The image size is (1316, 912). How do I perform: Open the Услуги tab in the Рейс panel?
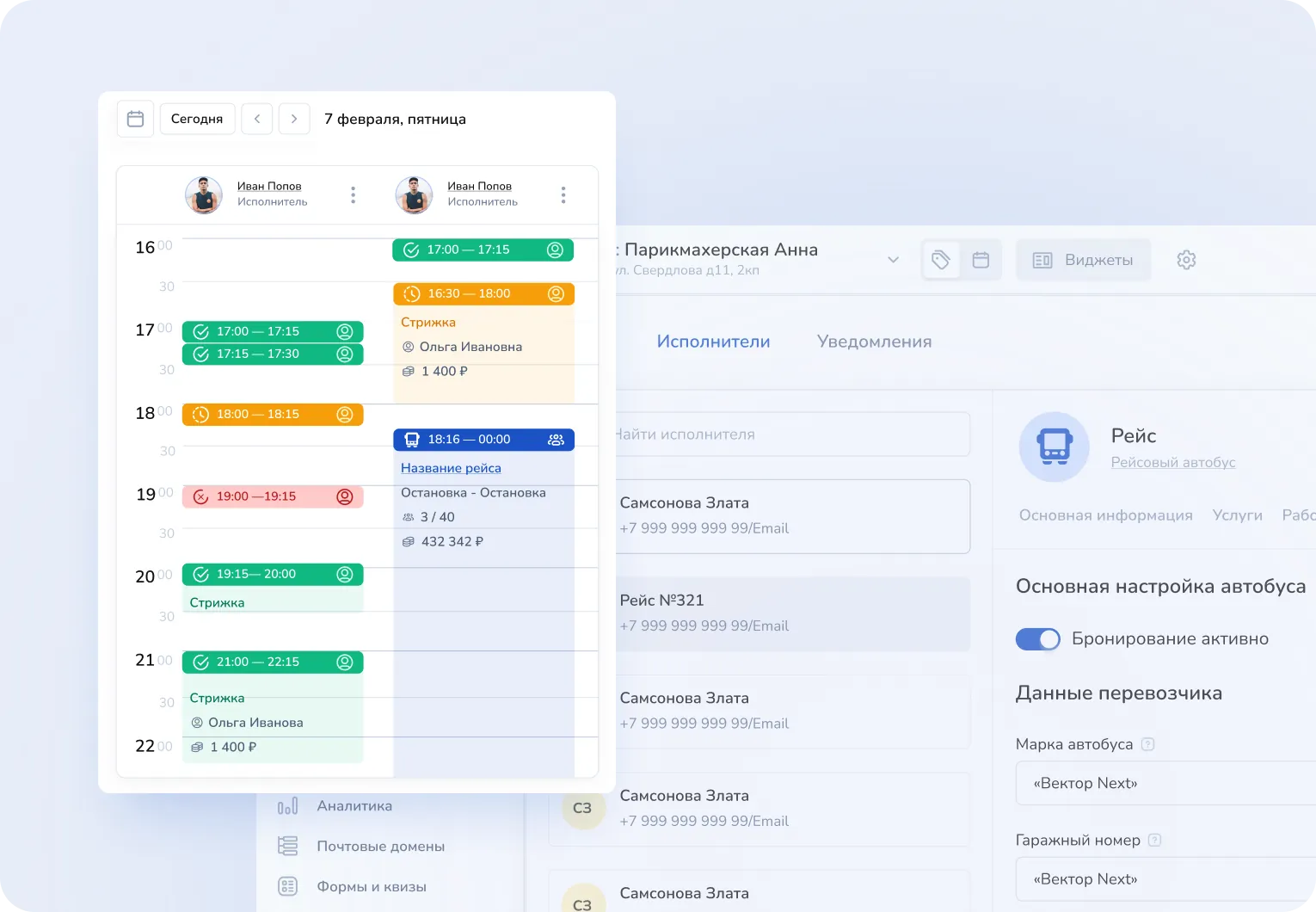1237,515
